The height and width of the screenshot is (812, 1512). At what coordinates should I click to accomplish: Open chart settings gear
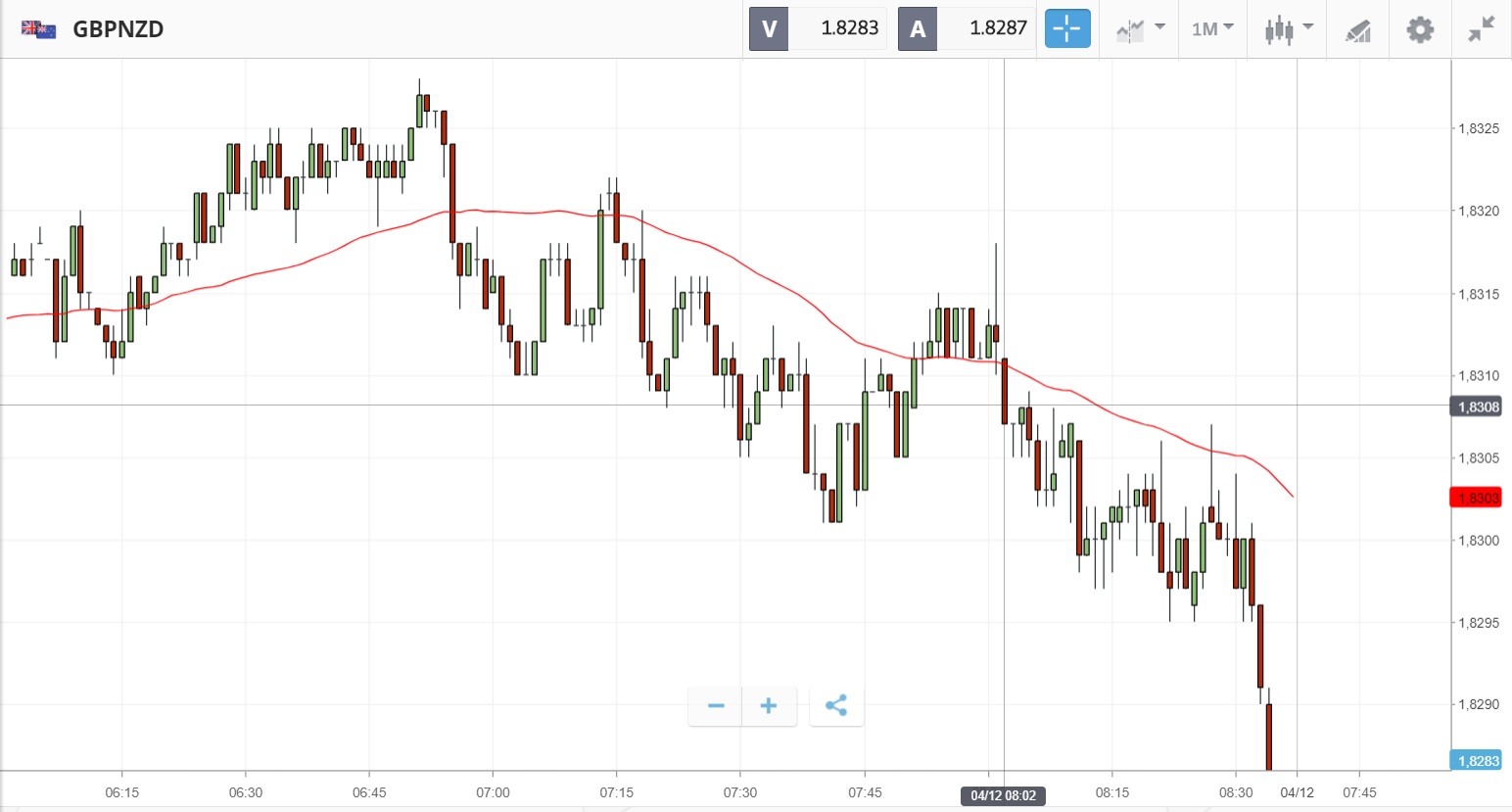(1420, 29)
